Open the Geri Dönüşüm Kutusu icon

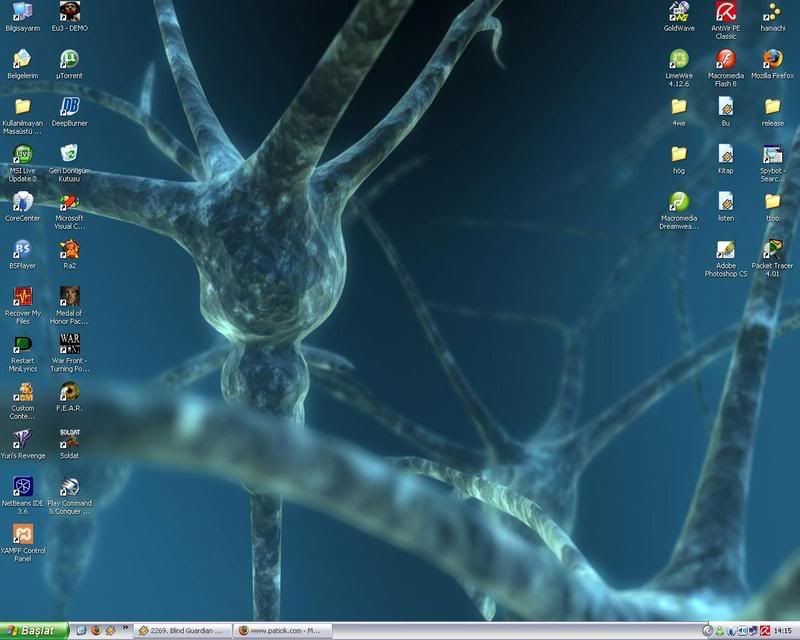[69, 163]
